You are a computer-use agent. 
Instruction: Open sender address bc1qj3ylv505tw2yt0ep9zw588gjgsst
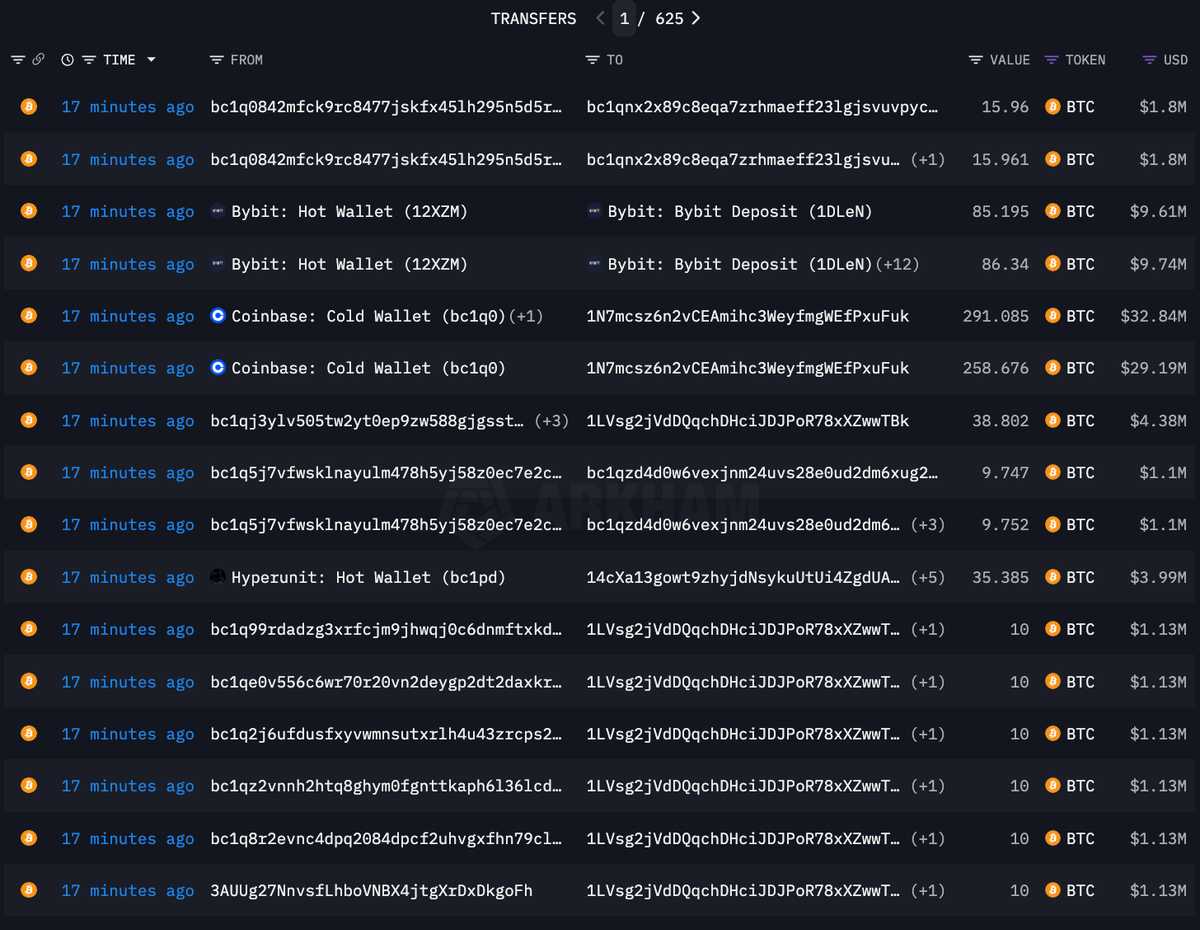(368, 420)
